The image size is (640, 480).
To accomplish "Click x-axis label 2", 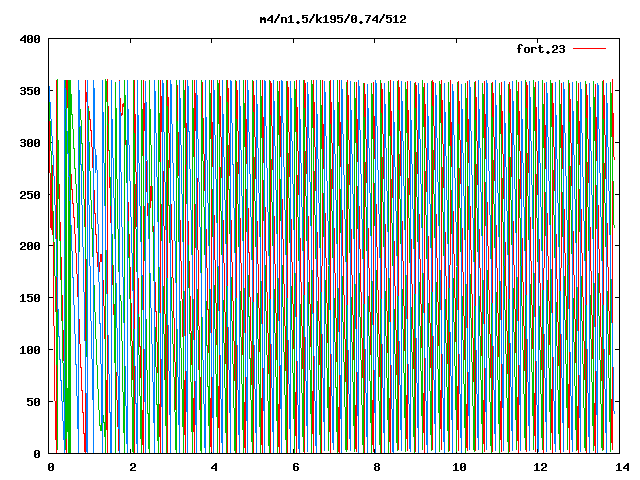I will 133,467.
